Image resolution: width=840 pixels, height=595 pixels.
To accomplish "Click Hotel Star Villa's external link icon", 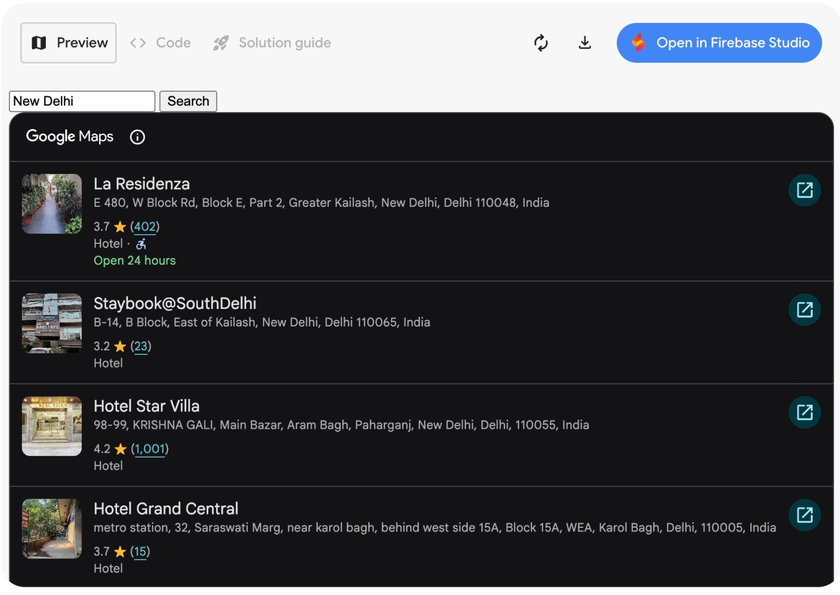I will 805,412.
